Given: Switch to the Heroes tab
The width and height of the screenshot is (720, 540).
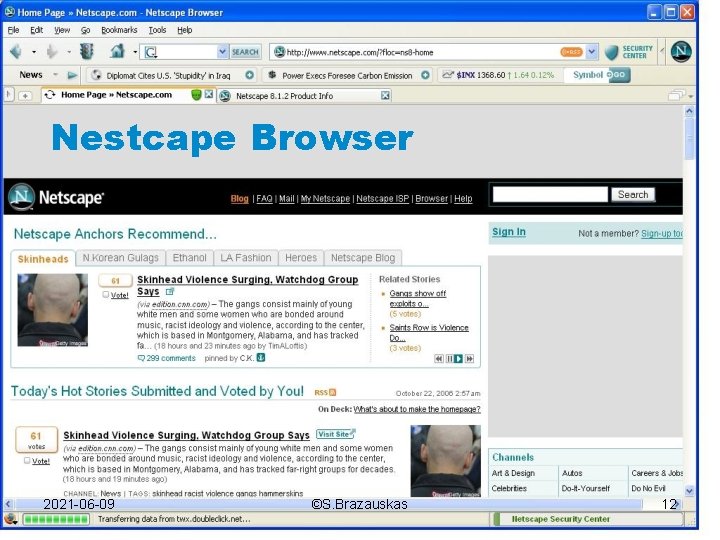Looking at the screenshot, I should pos(301,258).
